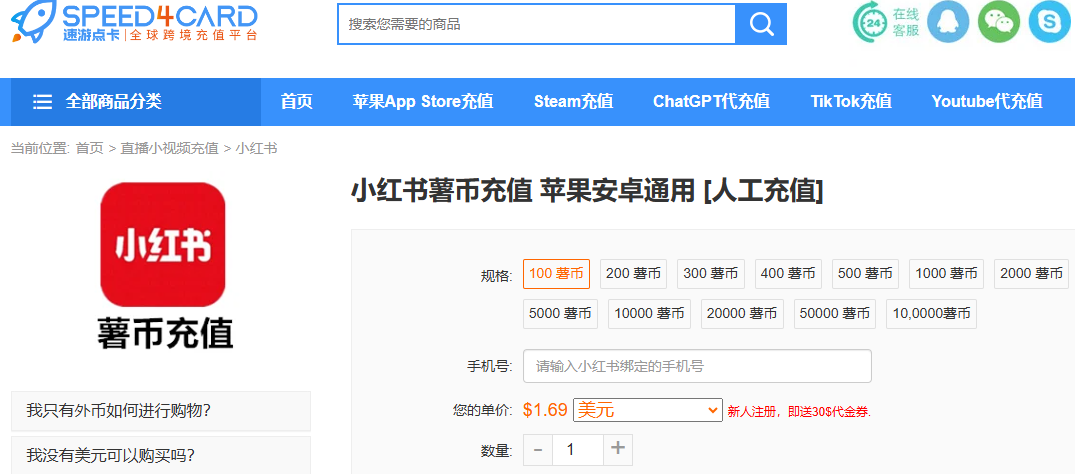Viewport: 1075px width, 474px height.
Task: Select the 10000 薯币 option
Action: [647, 314]
